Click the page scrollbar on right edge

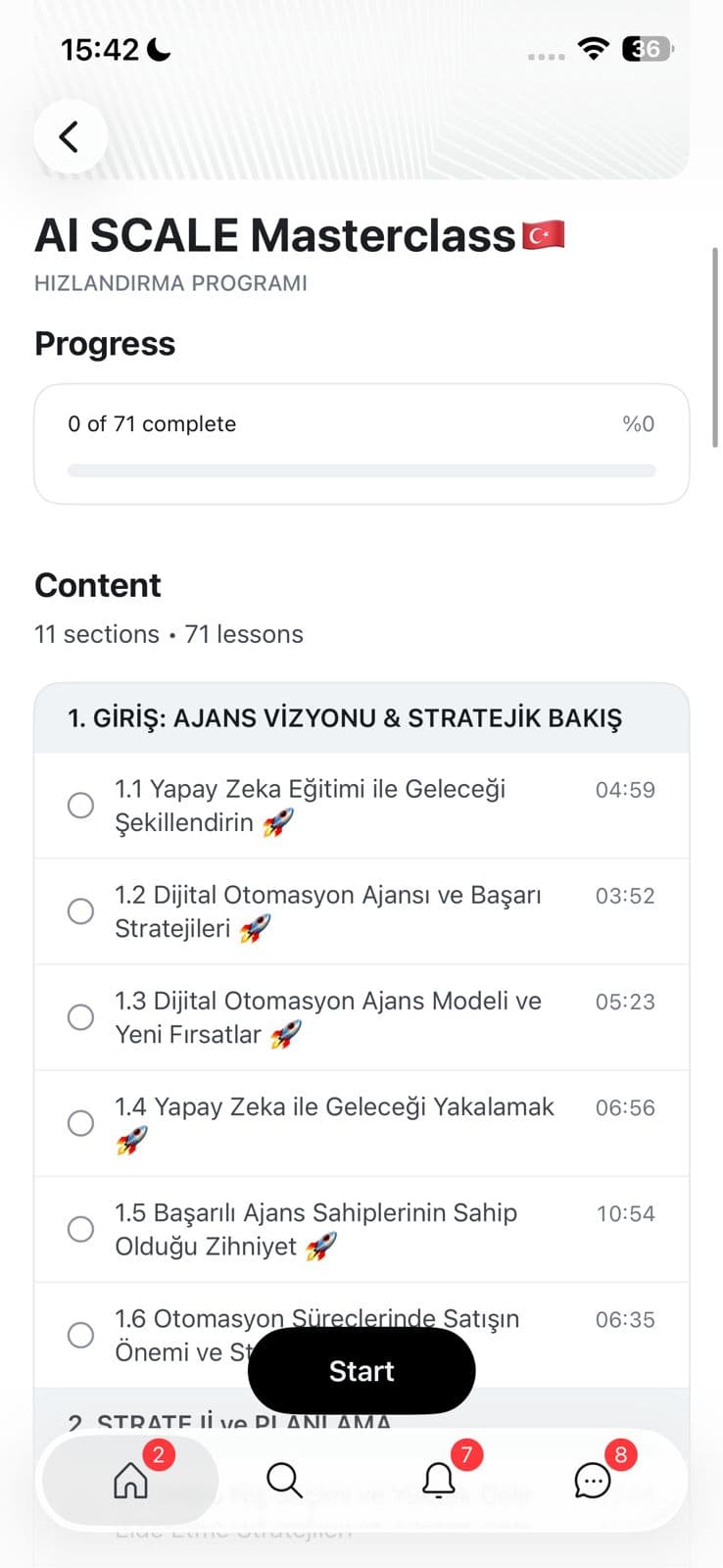(715, 348)
